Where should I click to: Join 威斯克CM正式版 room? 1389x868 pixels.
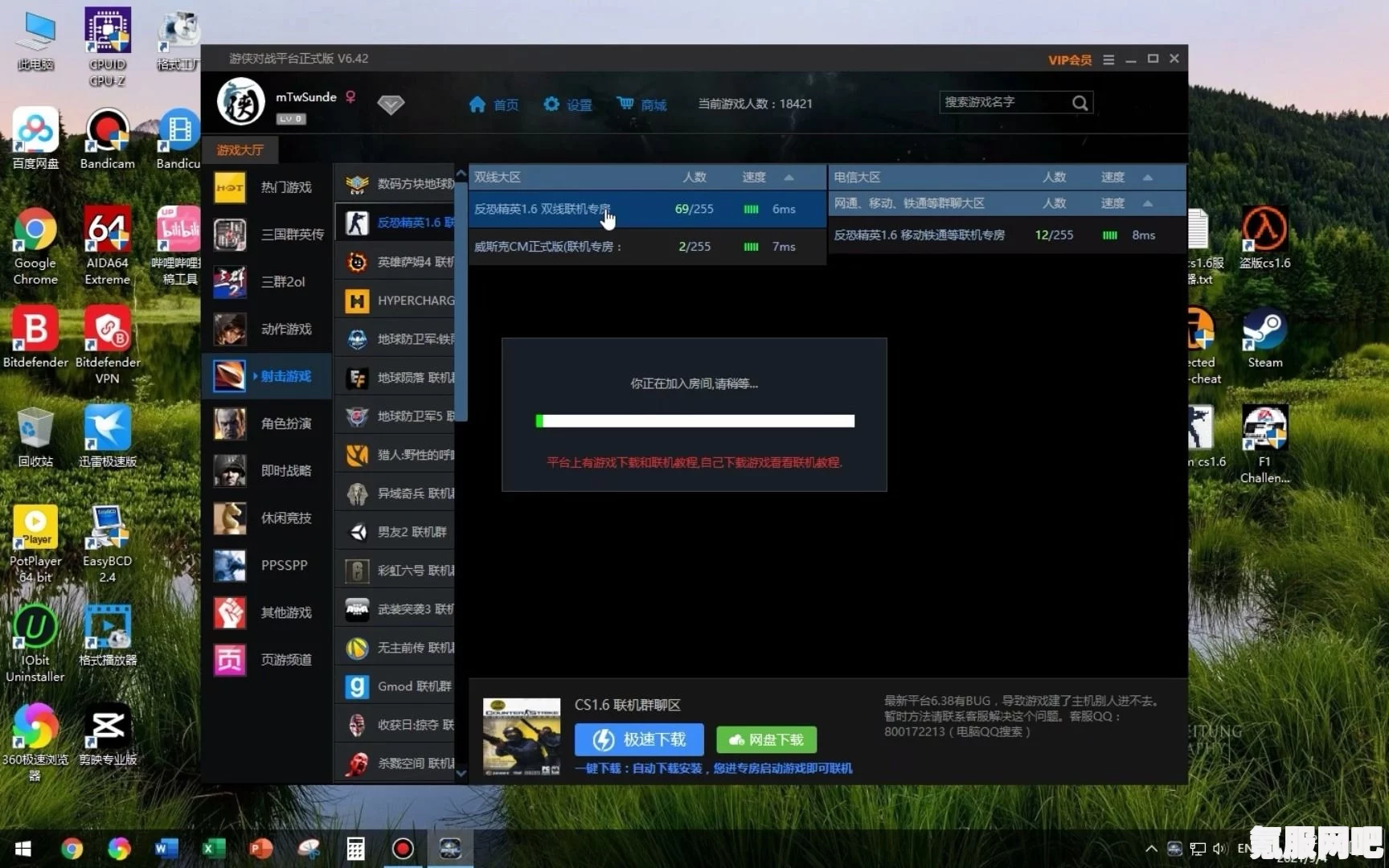click(647, 247)
